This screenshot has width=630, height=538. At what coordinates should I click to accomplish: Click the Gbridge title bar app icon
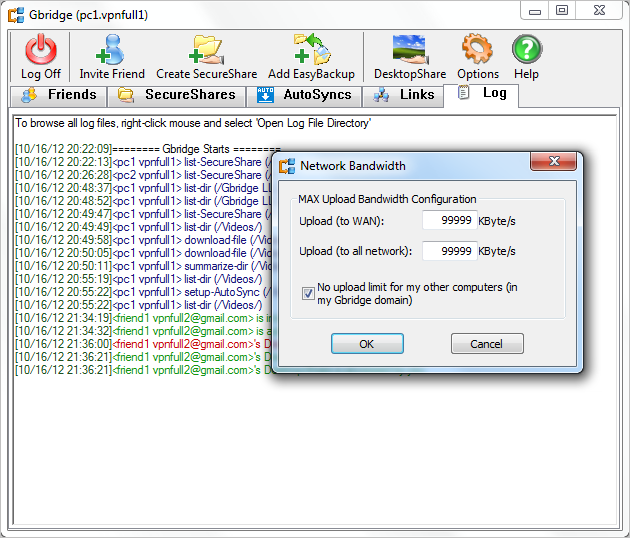pyautogui.click(x=16, y=15)
